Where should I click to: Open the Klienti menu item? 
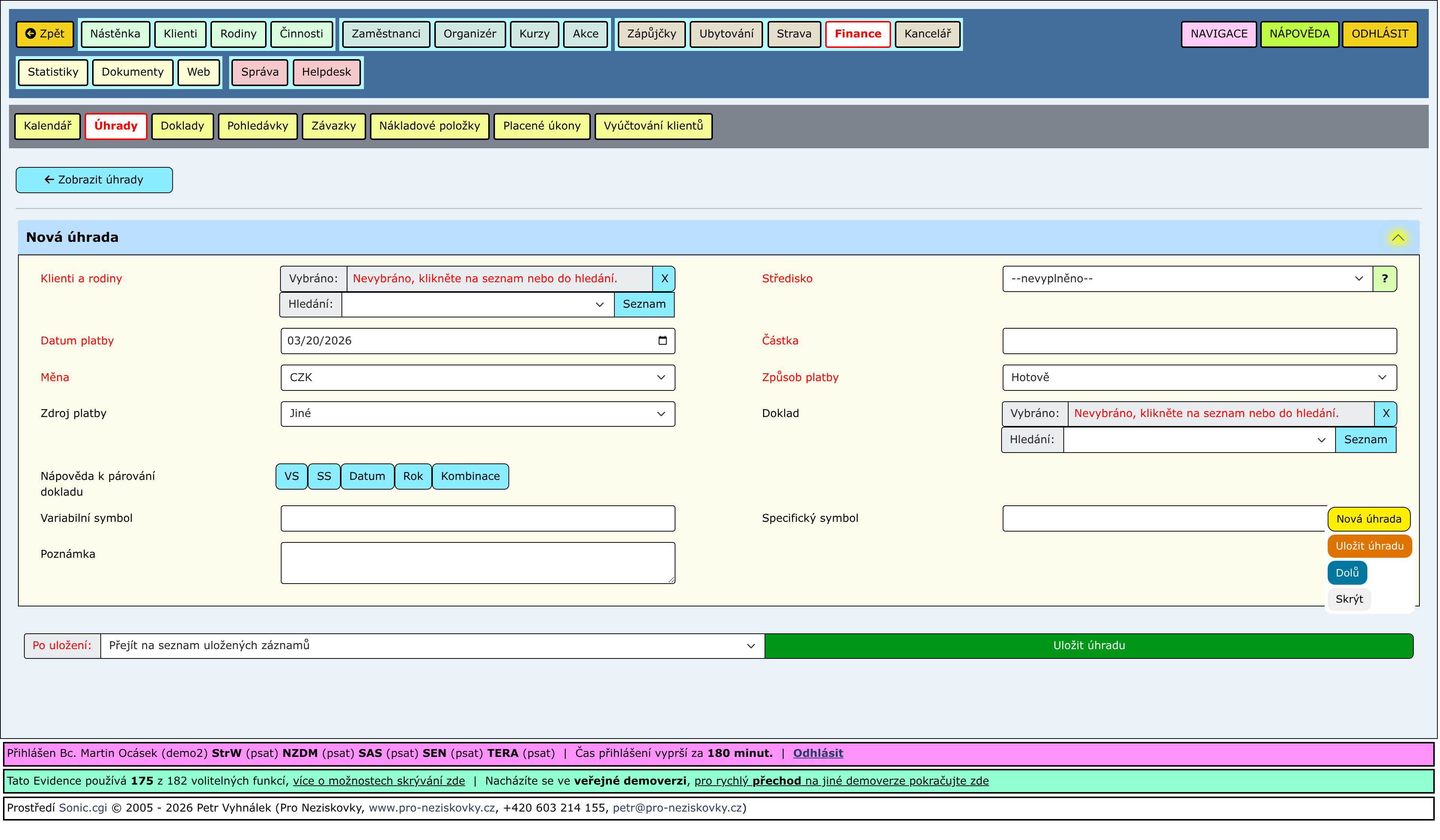point(180,34)
